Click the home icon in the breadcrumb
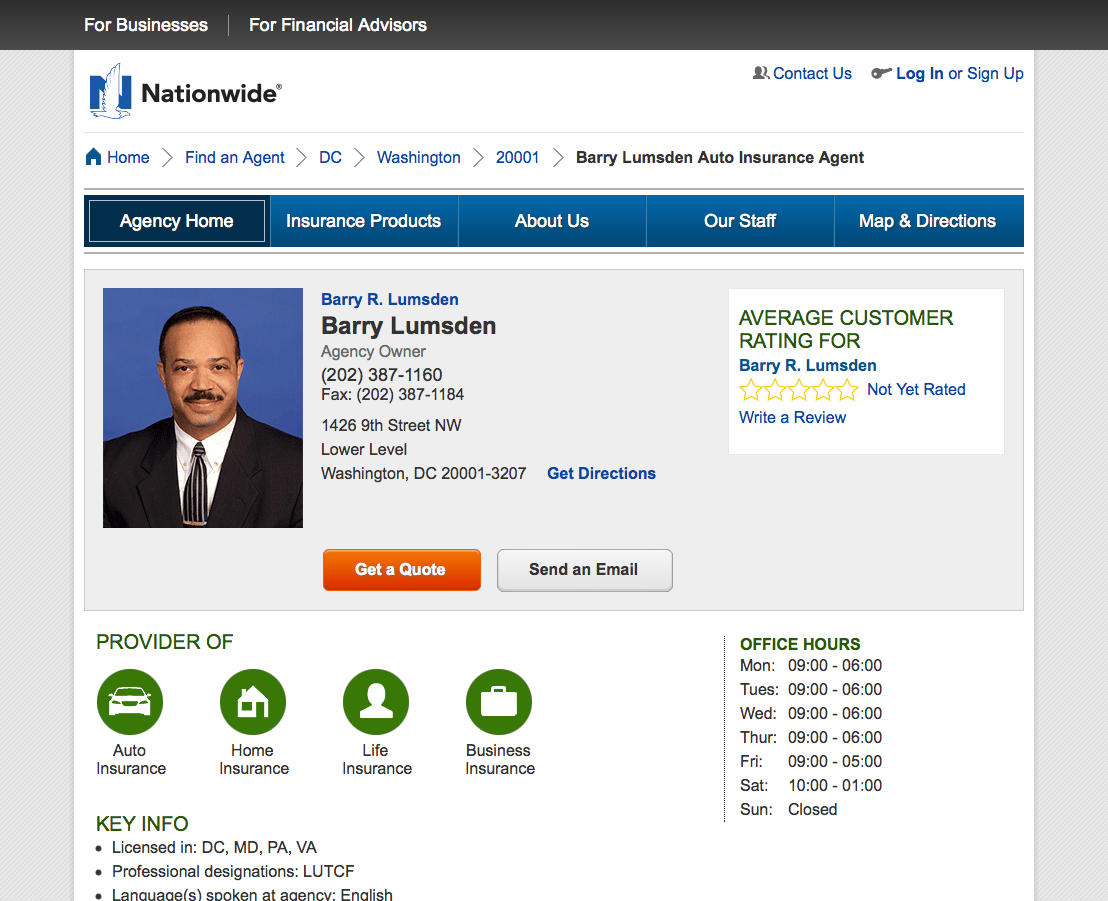This screenshot has height=901, width=1108. coord(95,157)
